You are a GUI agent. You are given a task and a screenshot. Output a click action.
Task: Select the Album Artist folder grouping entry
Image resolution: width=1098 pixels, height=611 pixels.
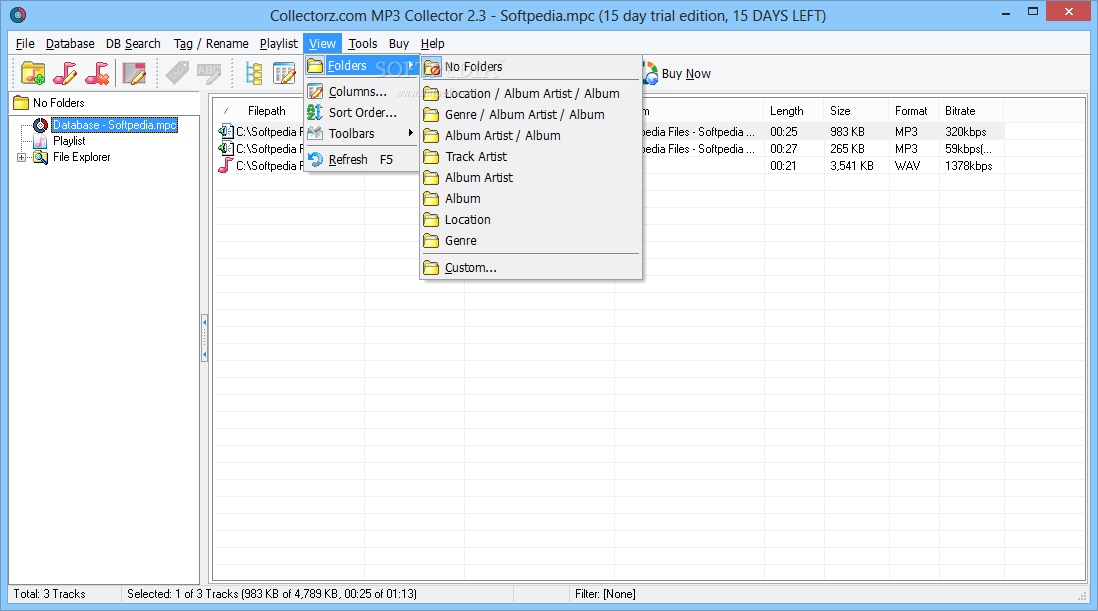[x=531, y=178]
